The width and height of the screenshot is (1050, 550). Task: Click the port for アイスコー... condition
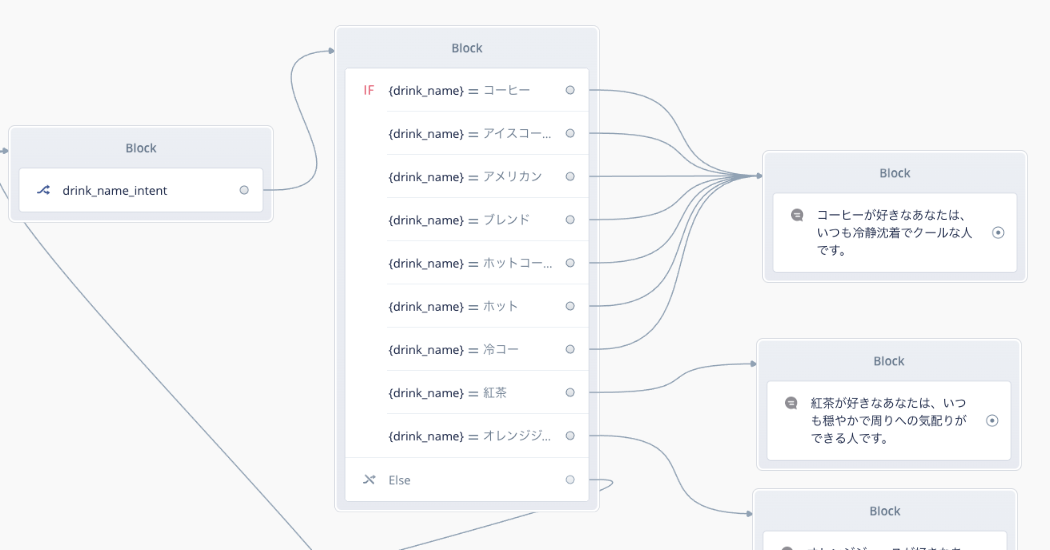tap(570, 133)
